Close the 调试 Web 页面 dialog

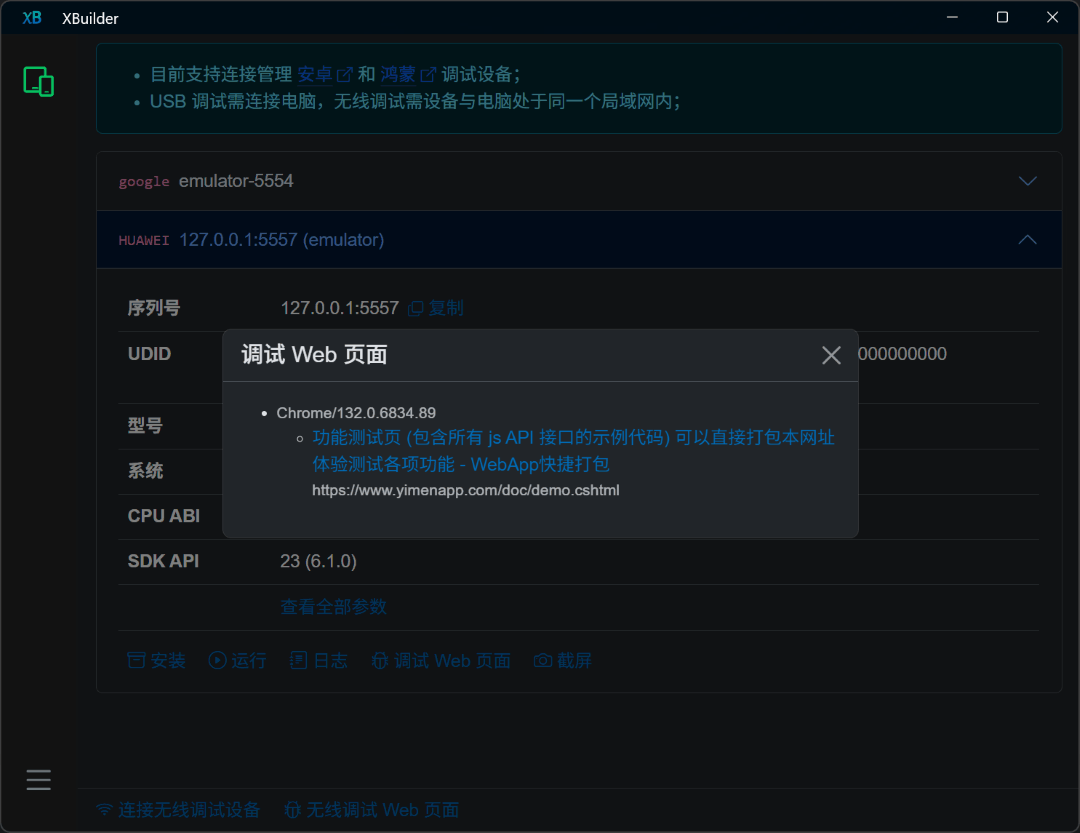pos(831,355)
